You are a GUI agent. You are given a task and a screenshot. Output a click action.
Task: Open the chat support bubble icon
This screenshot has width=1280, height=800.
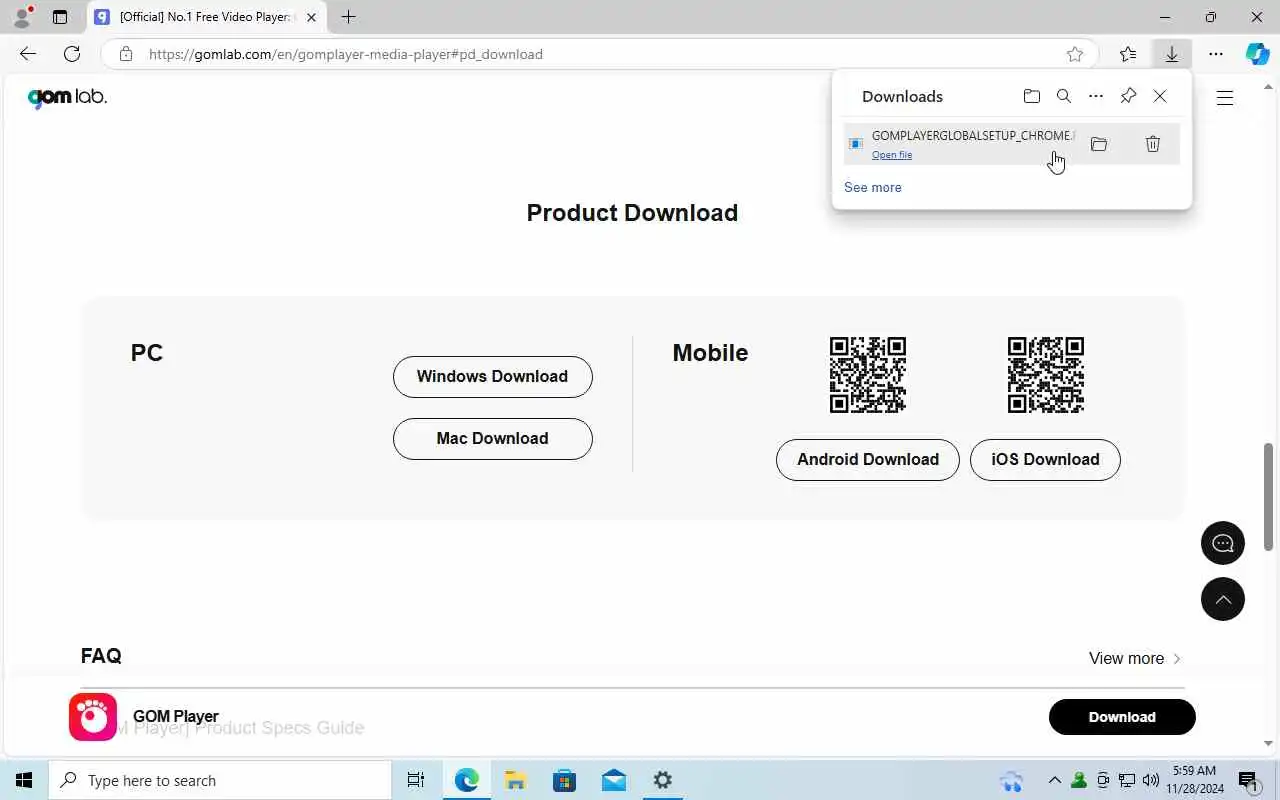pos(1223,543)
